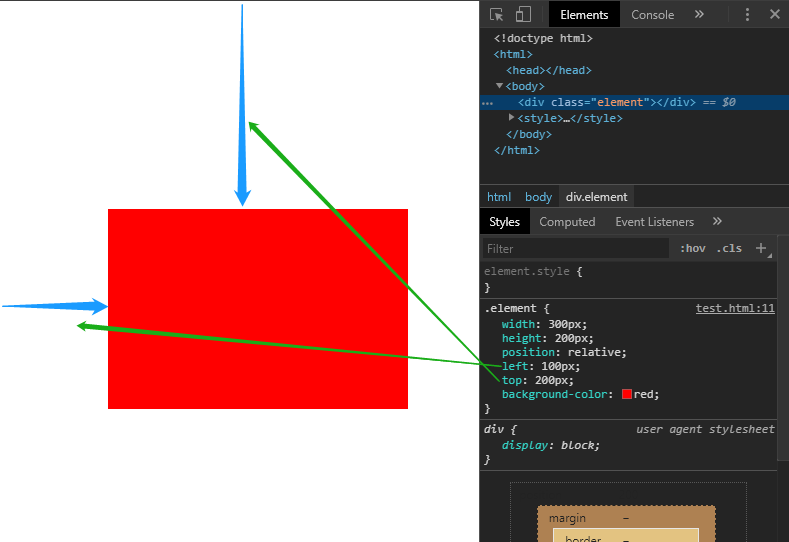
Task: Click the closing body tag line
Action: (x=529, y=134)
